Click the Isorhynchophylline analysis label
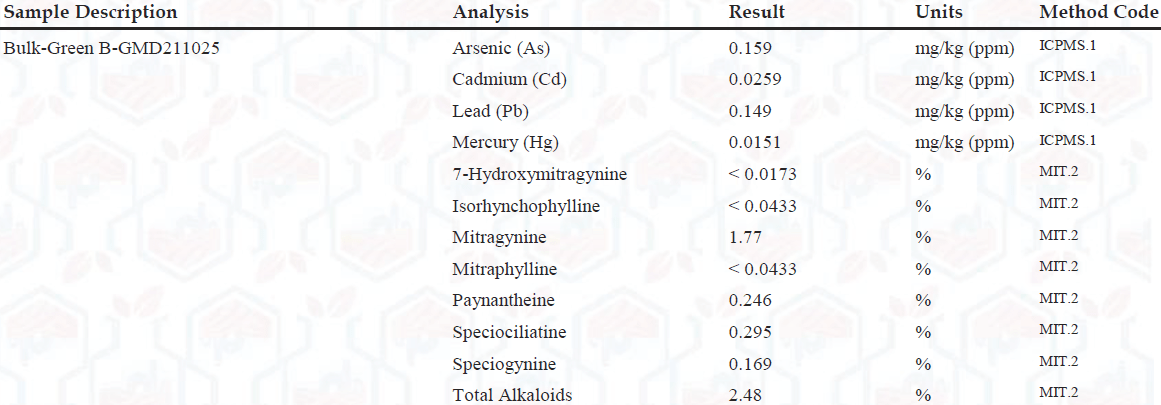 pos(526,206)
